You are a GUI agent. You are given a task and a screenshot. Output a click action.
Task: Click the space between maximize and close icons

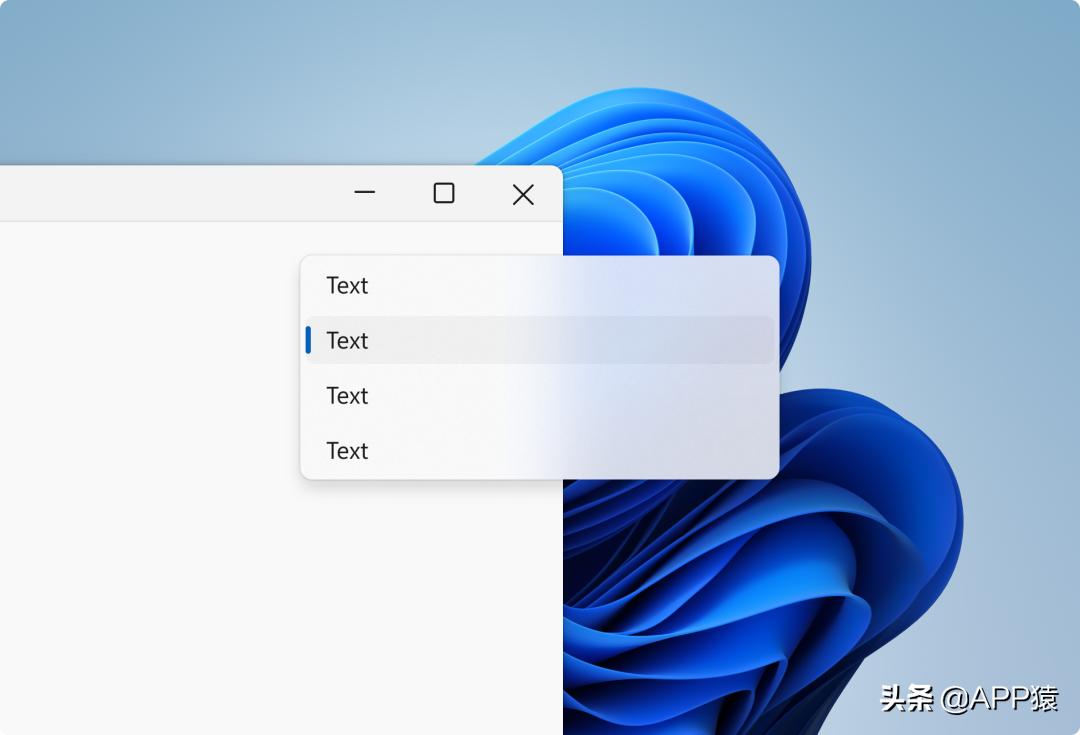(x=482, y=193)
